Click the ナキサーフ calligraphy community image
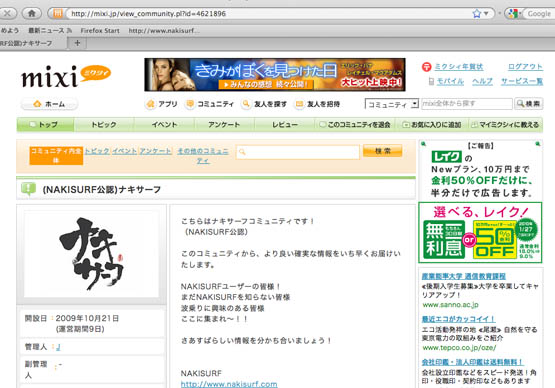 tap(91, 254)
